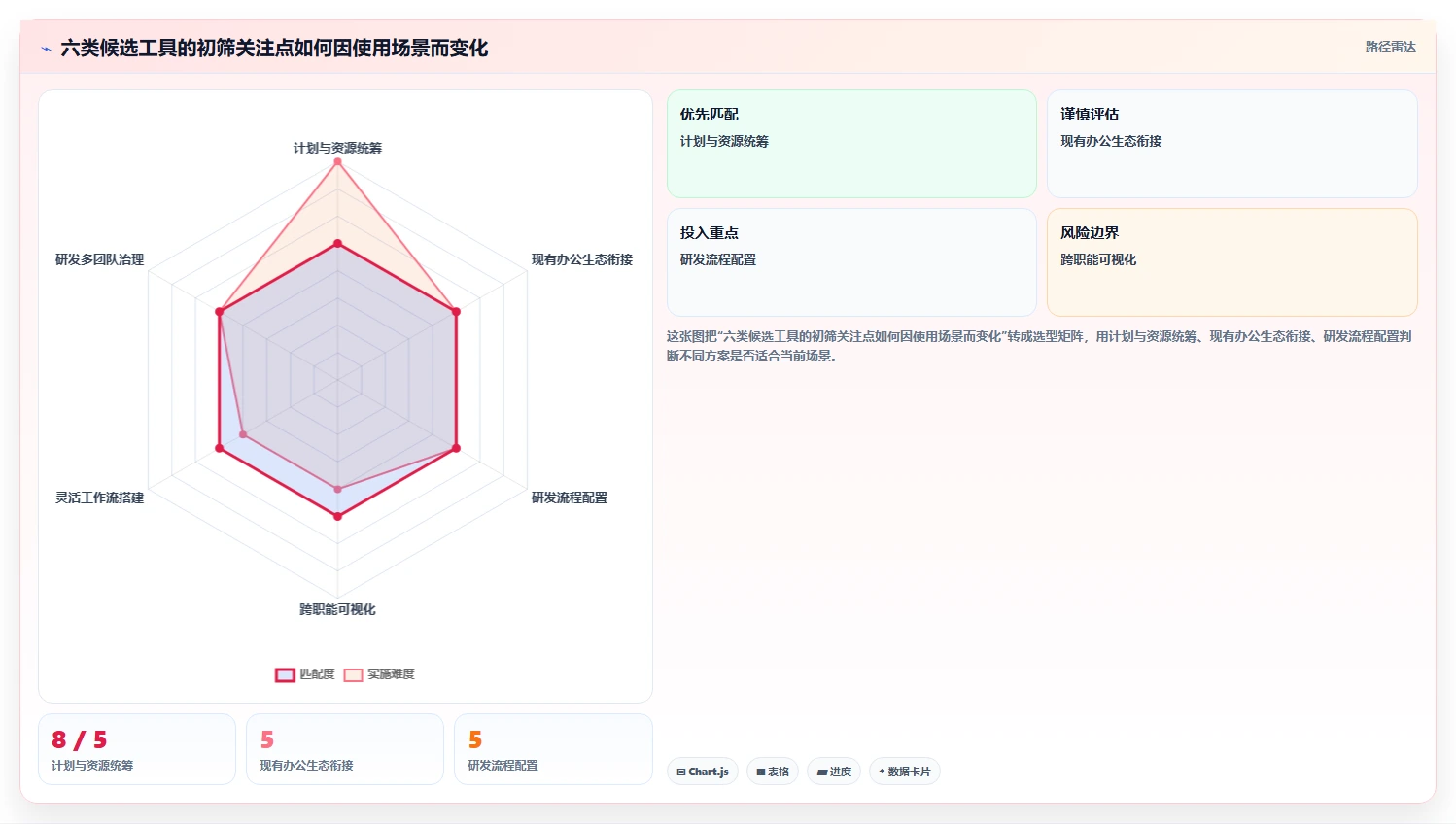Click the top 实施难度 data point on 计划与资源统筹 axis

(337, 161)
